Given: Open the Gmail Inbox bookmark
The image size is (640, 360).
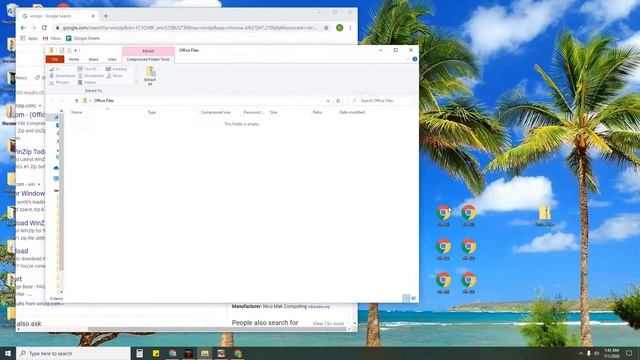Looking at the screenshot, I should coord(52,38).
